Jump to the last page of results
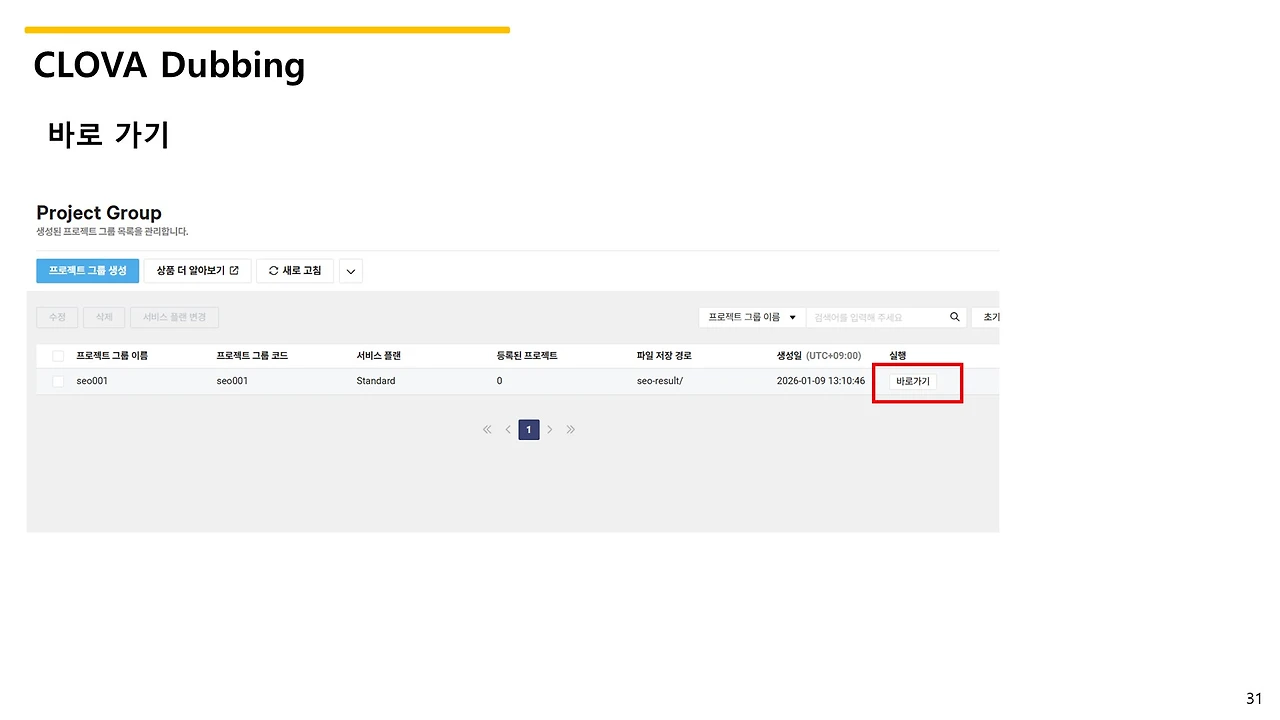 [x=571, y=429]
